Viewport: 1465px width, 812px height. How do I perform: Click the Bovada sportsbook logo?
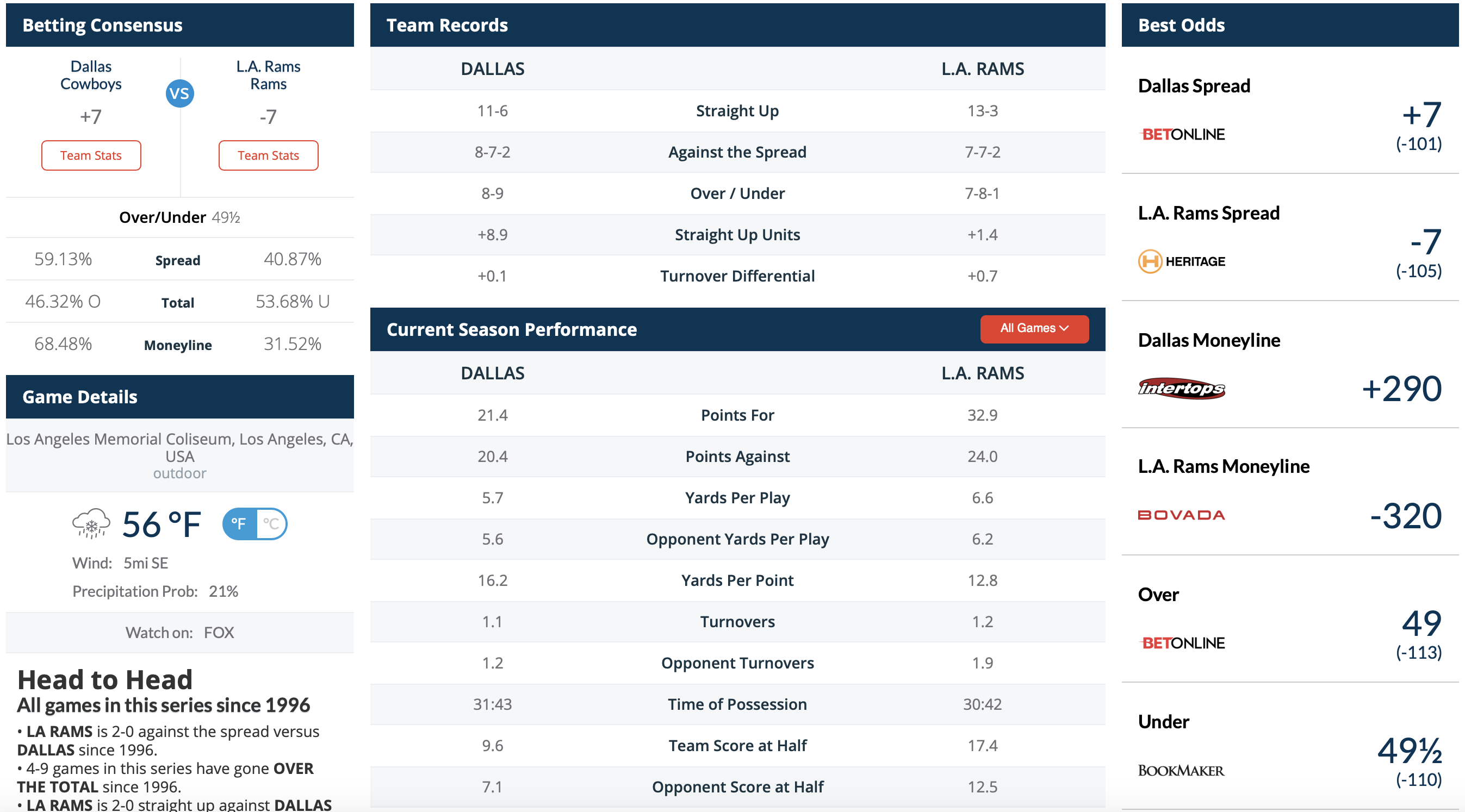(1181, 515)
